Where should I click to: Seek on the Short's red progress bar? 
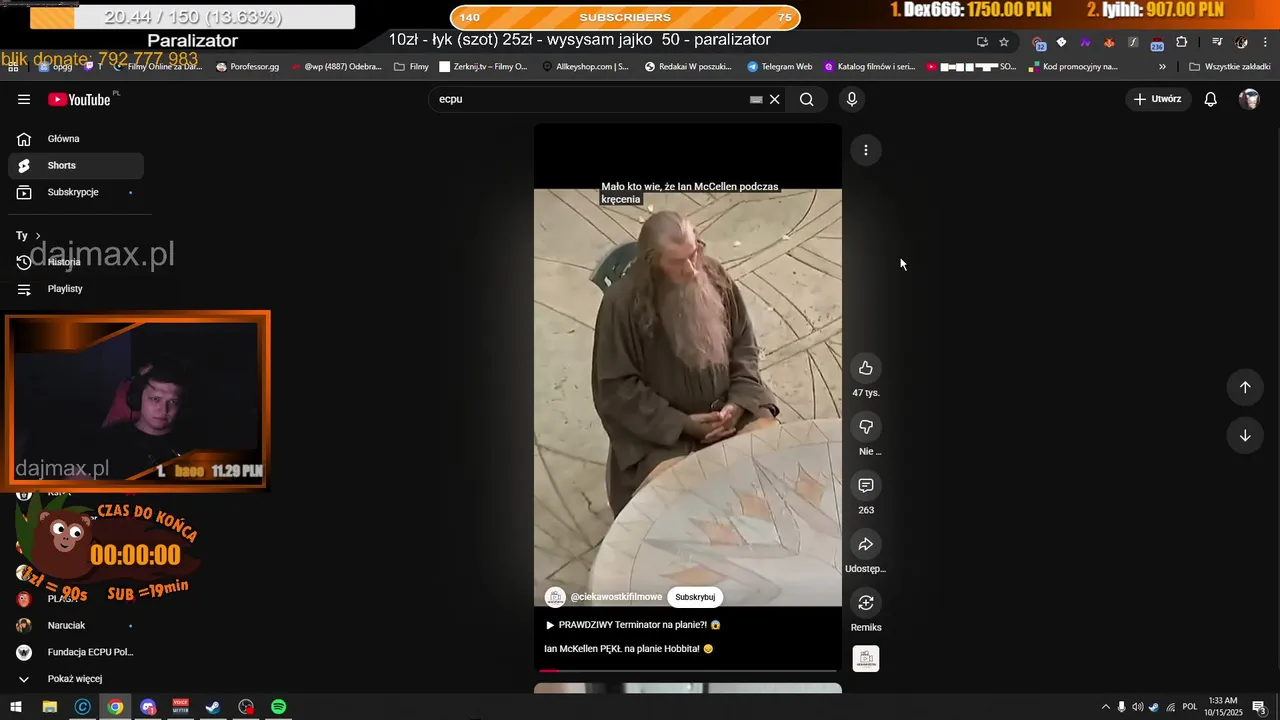[x=688, y=671]
